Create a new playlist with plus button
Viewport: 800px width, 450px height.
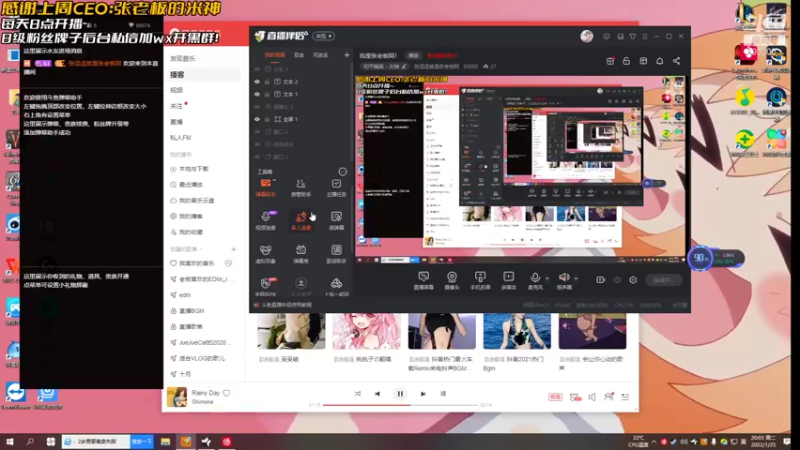click(x=234, y=249)
